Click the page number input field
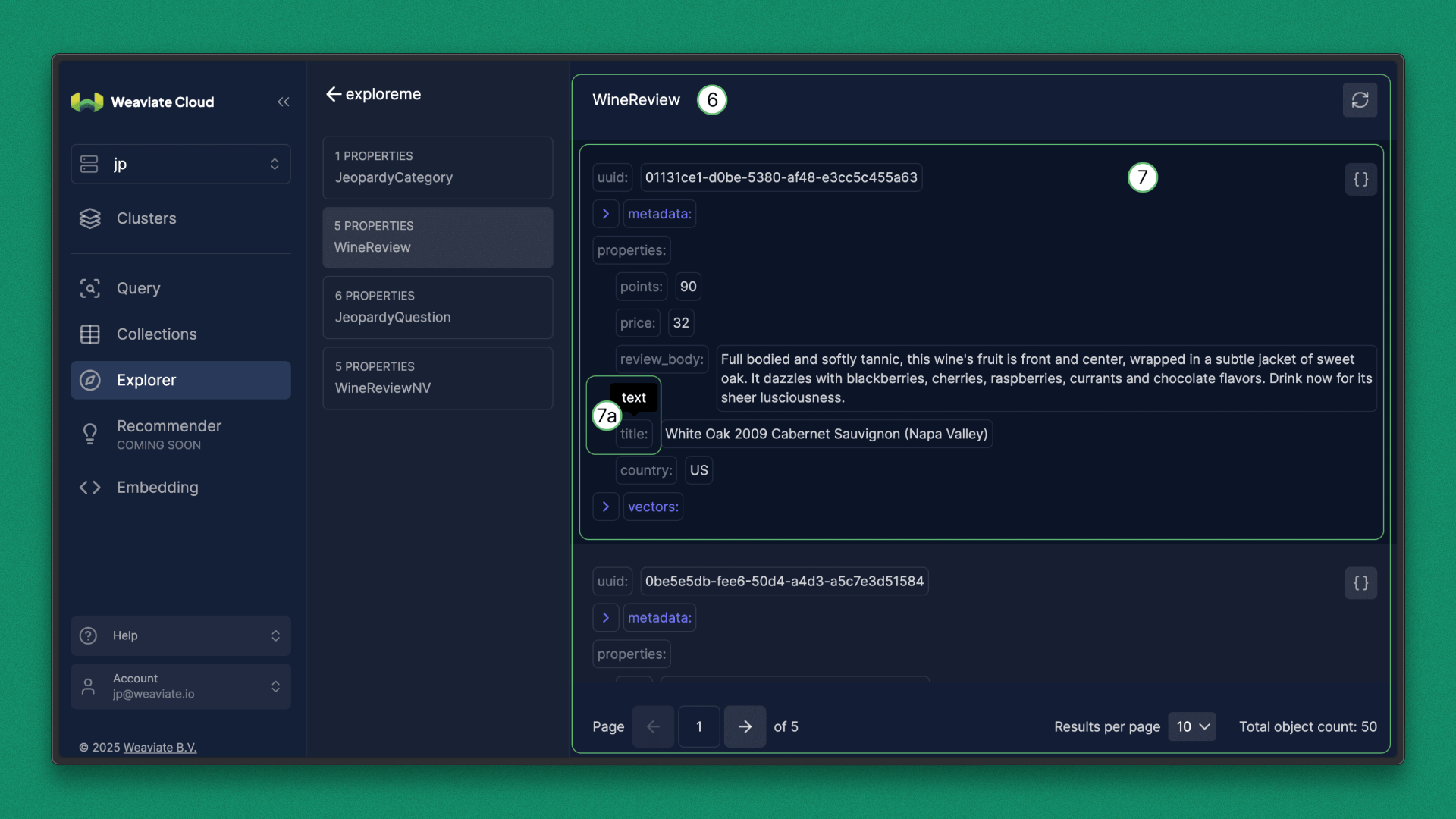Image resolution: width=1456 pixels, height=819 pixels. [x=698, y=726]
